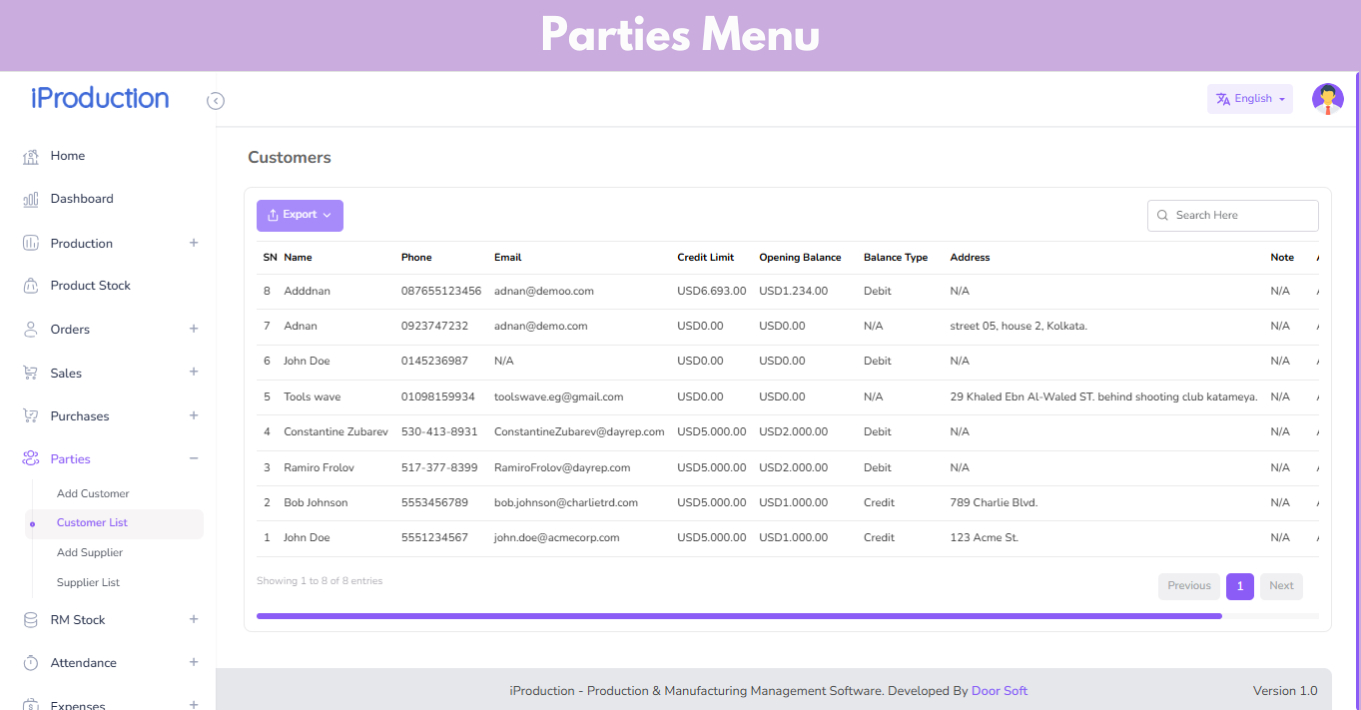Collapse sidebar with the arrow circle icon
The height and width of the screenshot is (710, 1361).
[215, 101]
